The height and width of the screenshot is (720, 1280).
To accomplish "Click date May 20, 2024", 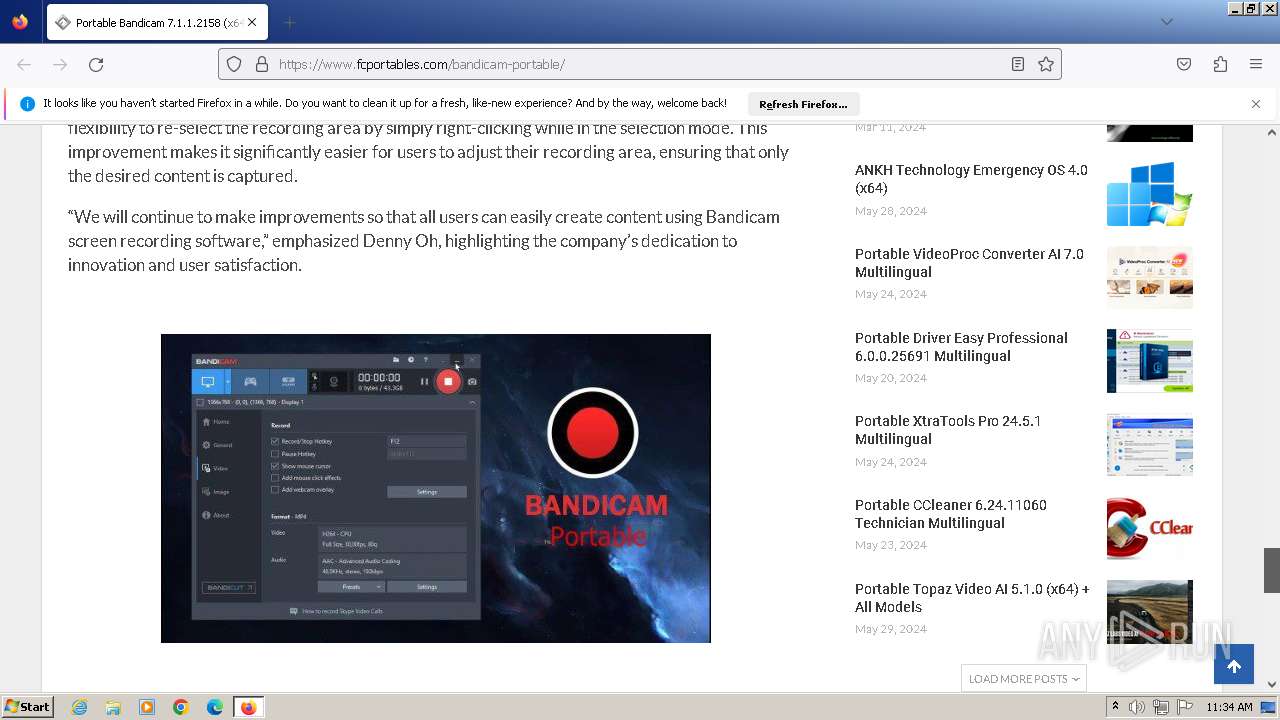I will pos(891,378).
